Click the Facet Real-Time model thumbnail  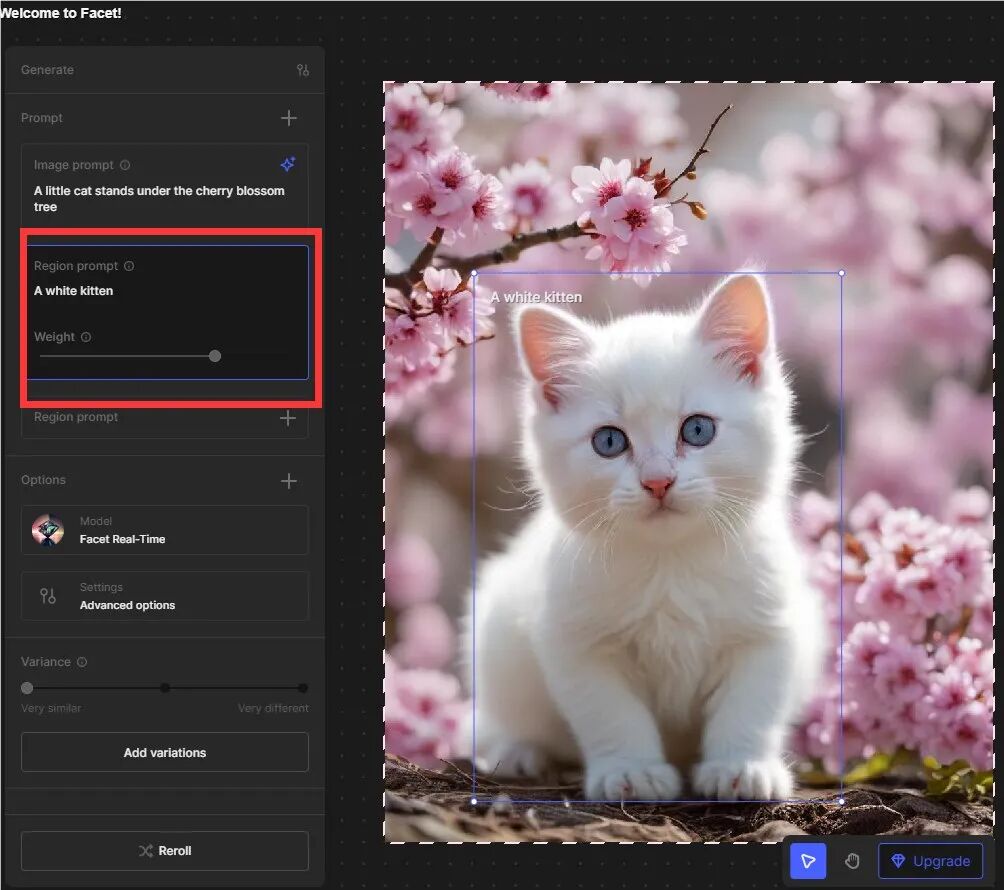[47, 530]
